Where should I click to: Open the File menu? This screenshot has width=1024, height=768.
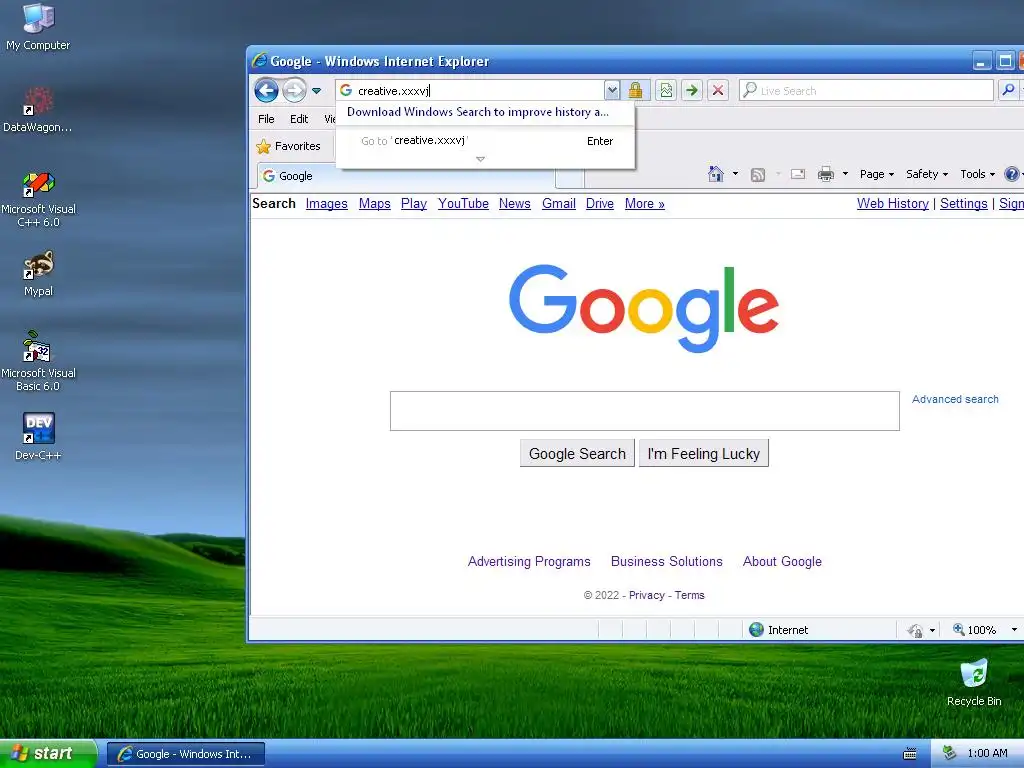pos(266,119)
